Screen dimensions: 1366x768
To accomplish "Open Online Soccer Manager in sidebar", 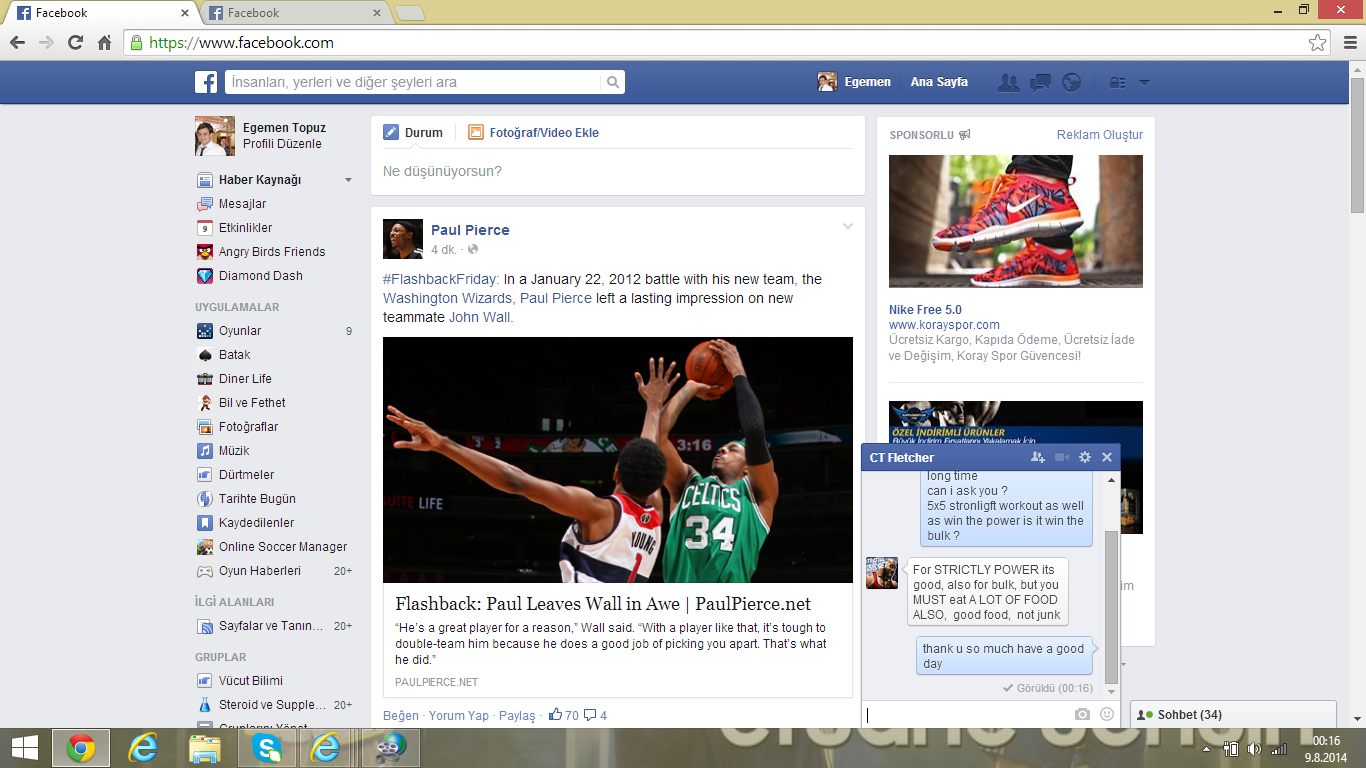I will (x=283, y=547).
